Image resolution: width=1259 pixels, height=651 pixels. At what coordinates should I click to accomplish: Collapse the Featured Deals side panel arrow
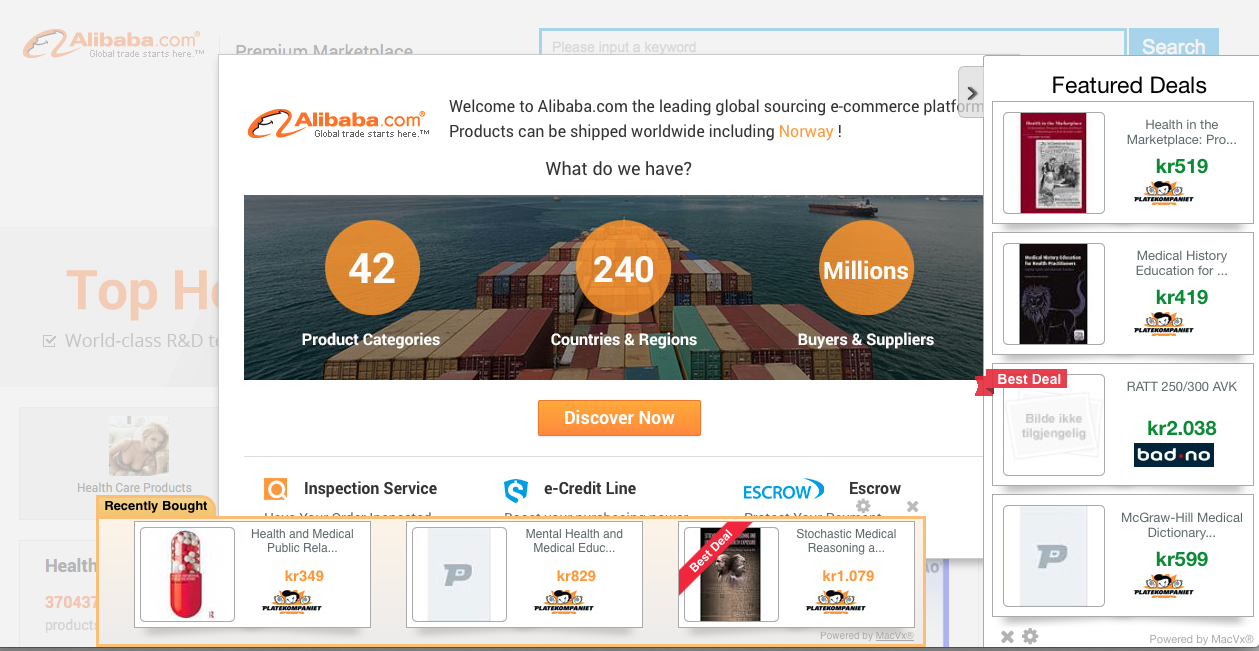point(971,93)
